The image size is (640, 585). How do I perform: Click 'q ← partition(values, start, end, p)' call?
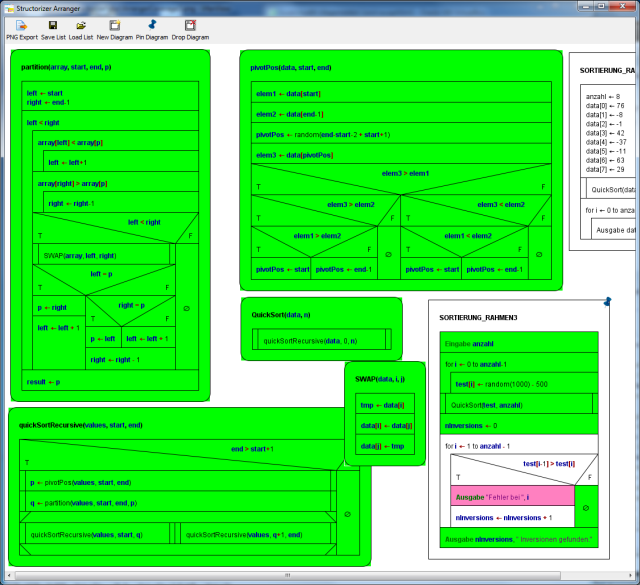click(x=178, y=502)
